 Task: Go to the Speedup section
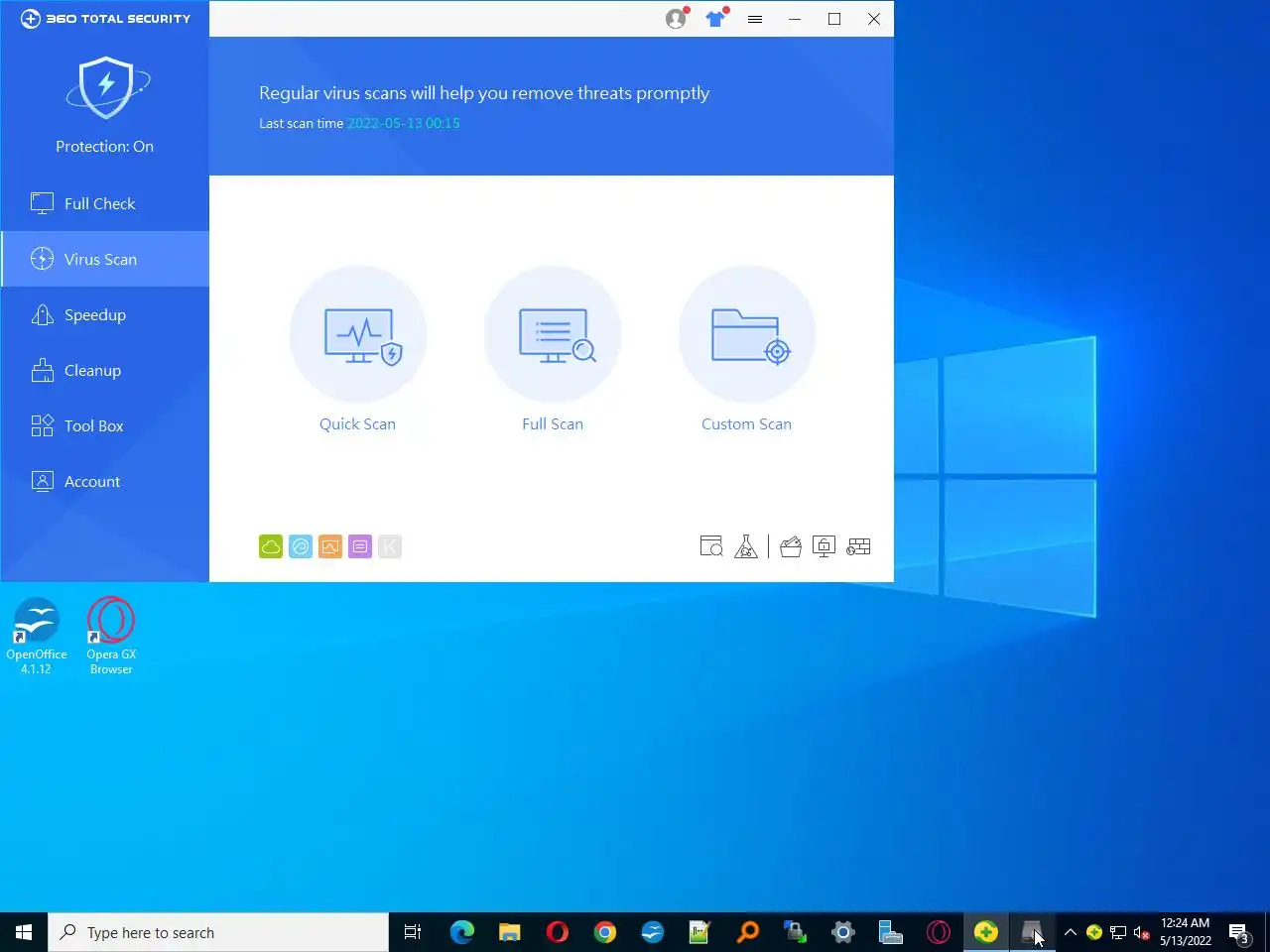pos(104,314)
